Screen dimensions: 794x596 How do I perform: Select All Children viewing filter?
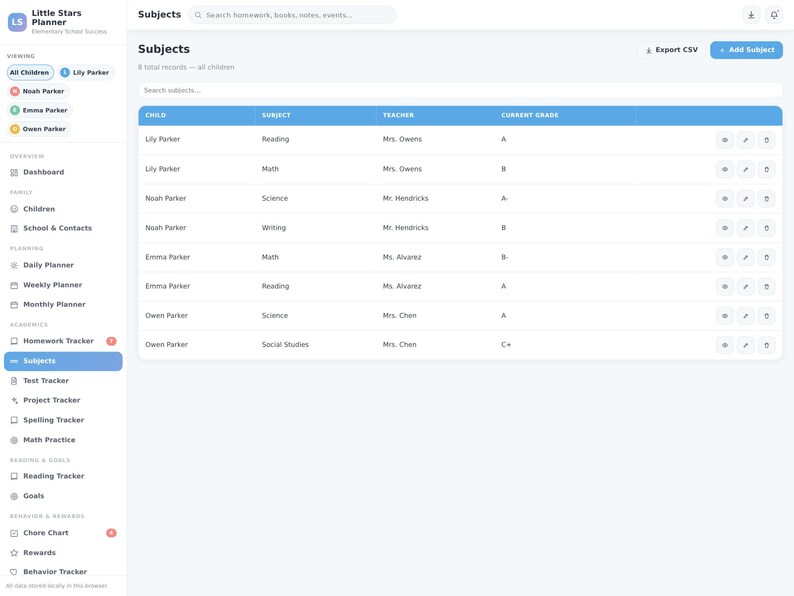pos(30,72)
